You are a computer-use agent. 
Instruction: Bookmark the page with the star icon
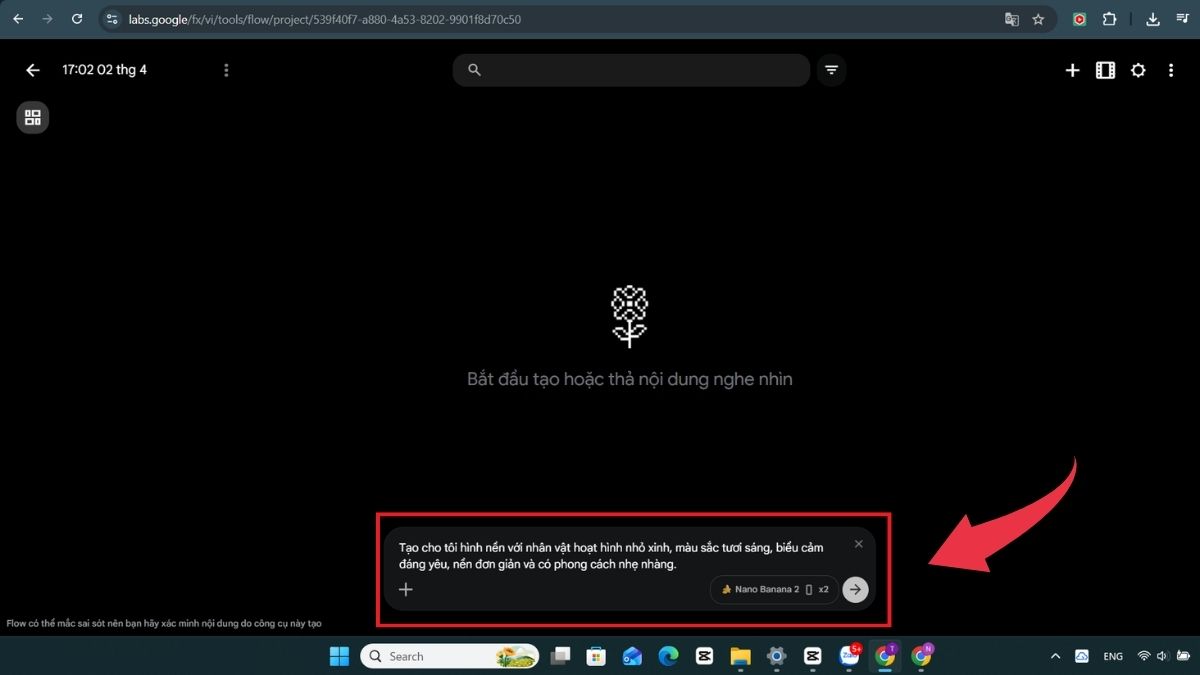1038,18
